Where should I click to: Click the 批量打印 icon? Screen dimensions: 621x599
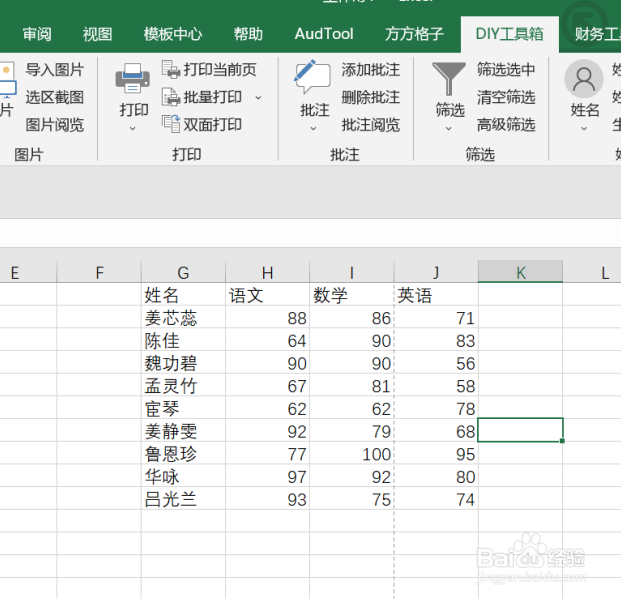pyautogui.click(x=171, y=97)
